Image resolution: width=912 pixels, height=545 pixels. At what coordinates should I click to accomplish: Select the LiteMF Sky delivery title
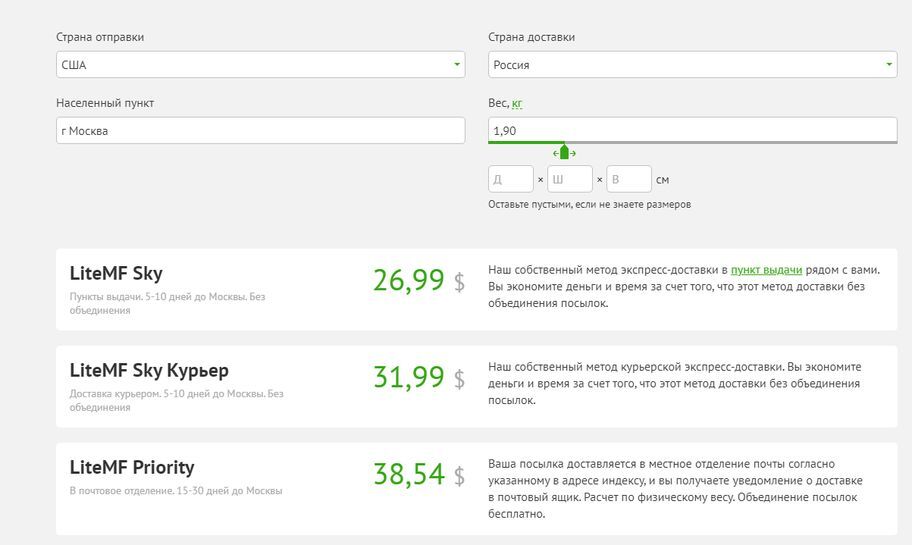116,273
